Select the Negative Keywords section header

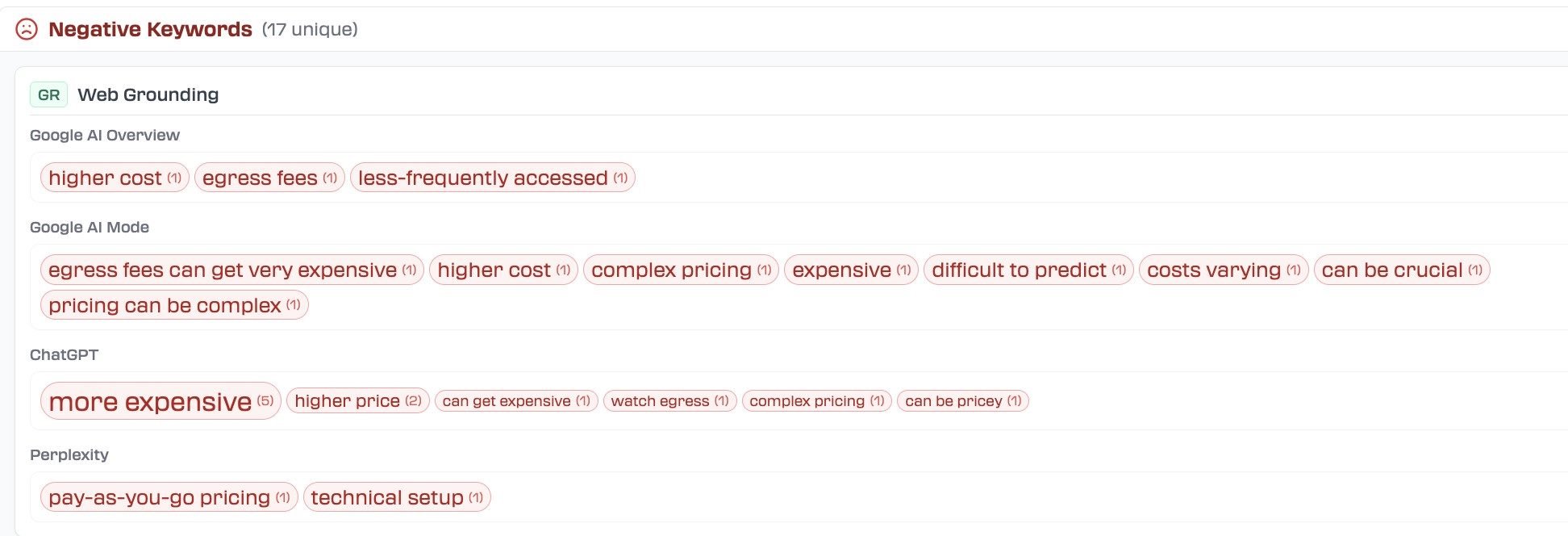150,29
